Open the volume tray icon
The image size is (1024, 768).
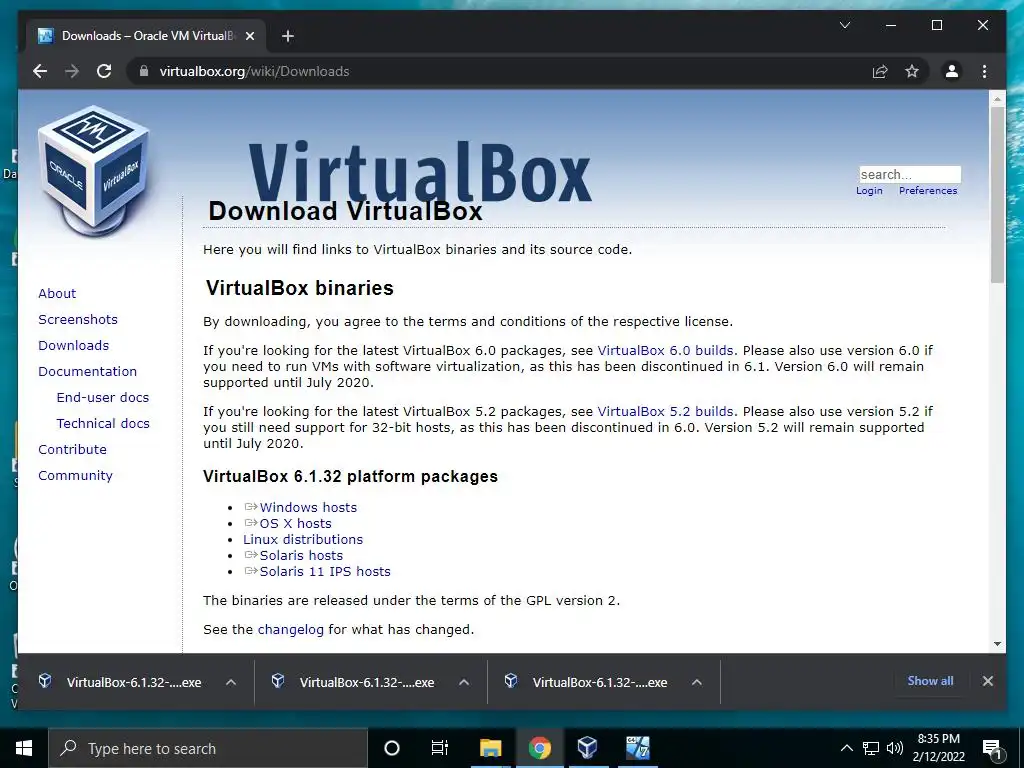895,748
